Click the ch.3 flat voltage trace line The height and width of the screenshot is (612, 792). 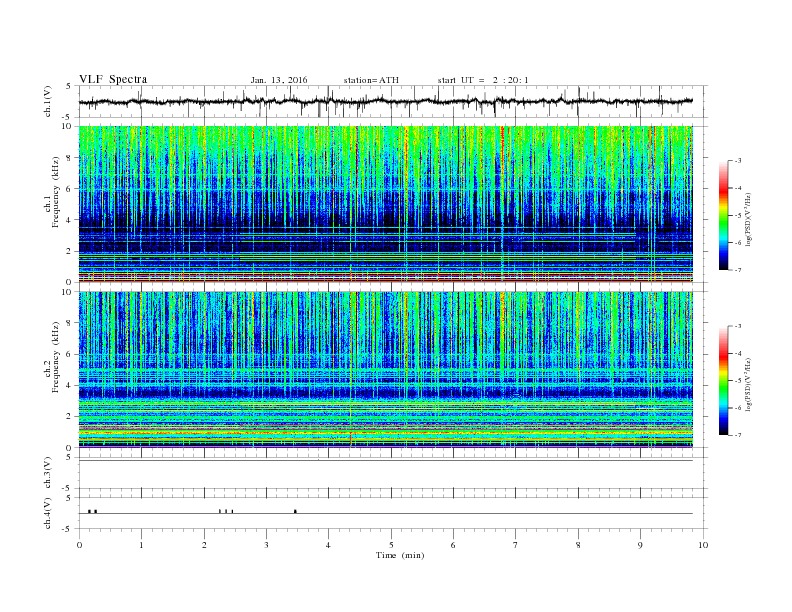tap(386, 461)
